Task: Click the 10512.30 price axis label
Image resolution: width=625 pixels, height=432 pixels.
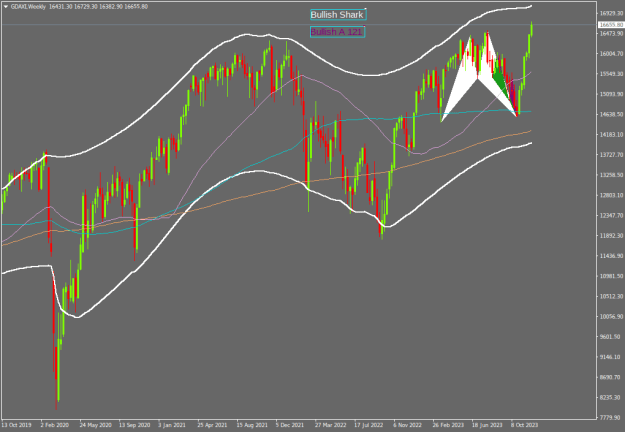Action: point(611,297)
